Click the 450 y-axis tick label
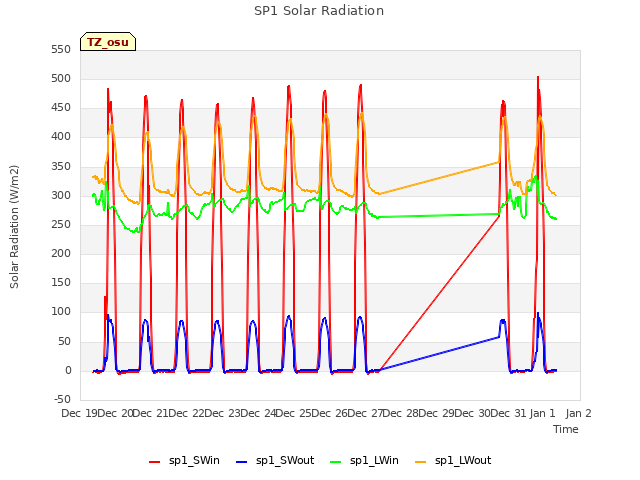This screenshot has width=640, height=480. pyautogui.click(x=61, y=108)
